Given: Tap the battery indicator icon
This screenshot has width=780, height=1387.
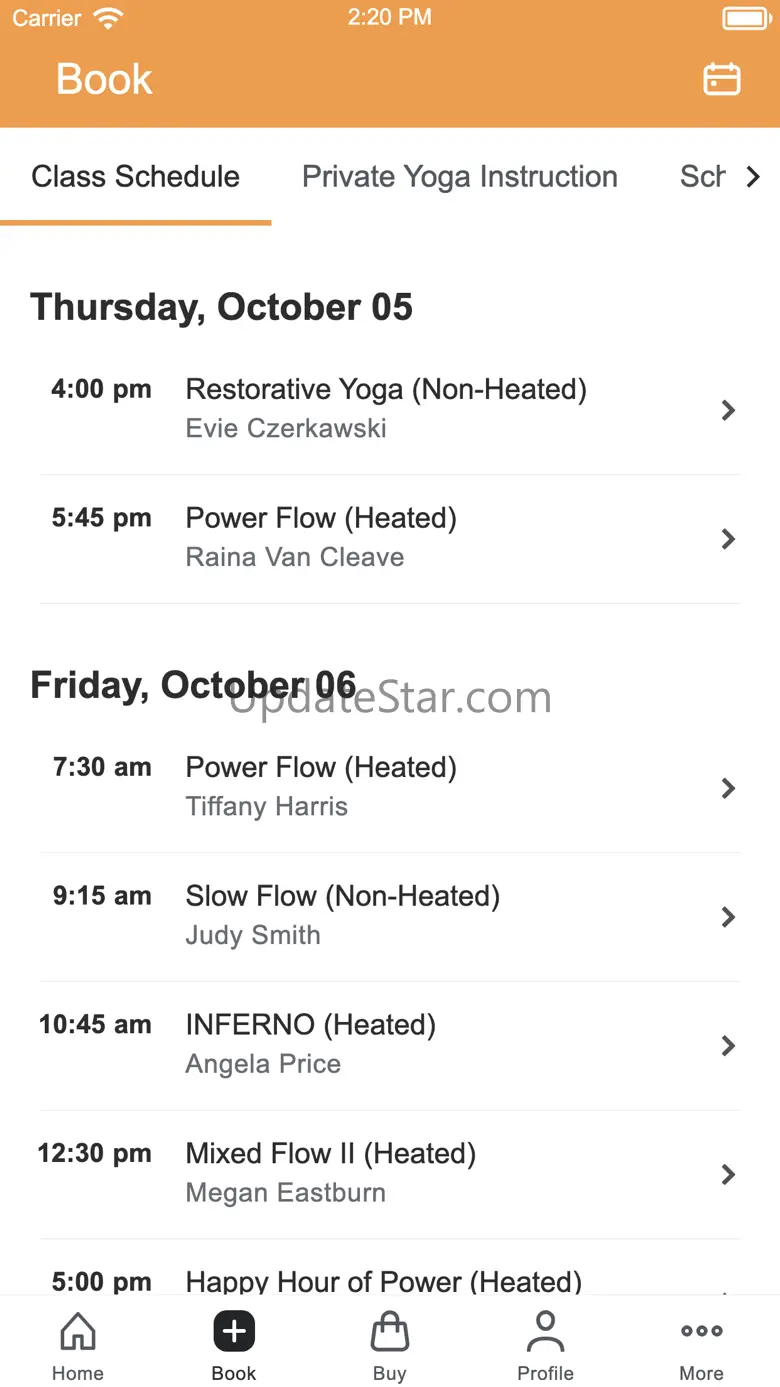Looking at the screenshot, I should point(744,18).
